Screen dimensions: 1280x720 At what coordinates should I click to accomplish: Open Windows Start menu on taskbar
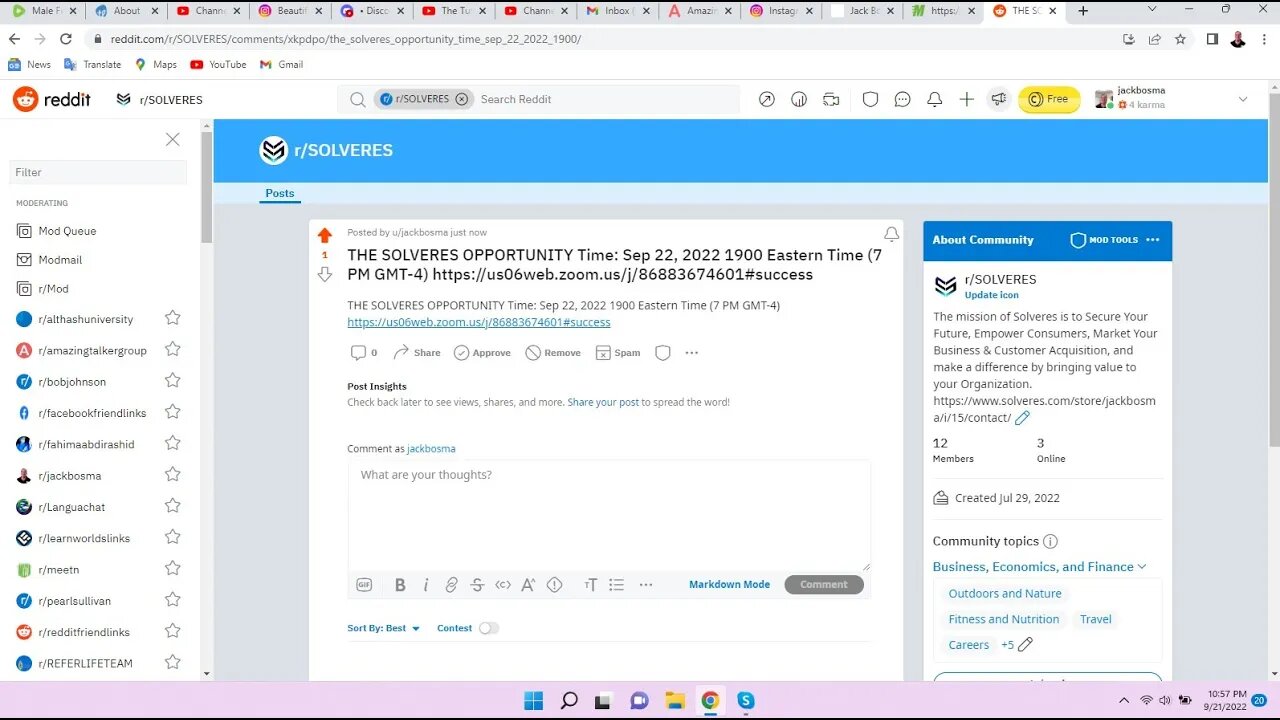click(534, 700)
